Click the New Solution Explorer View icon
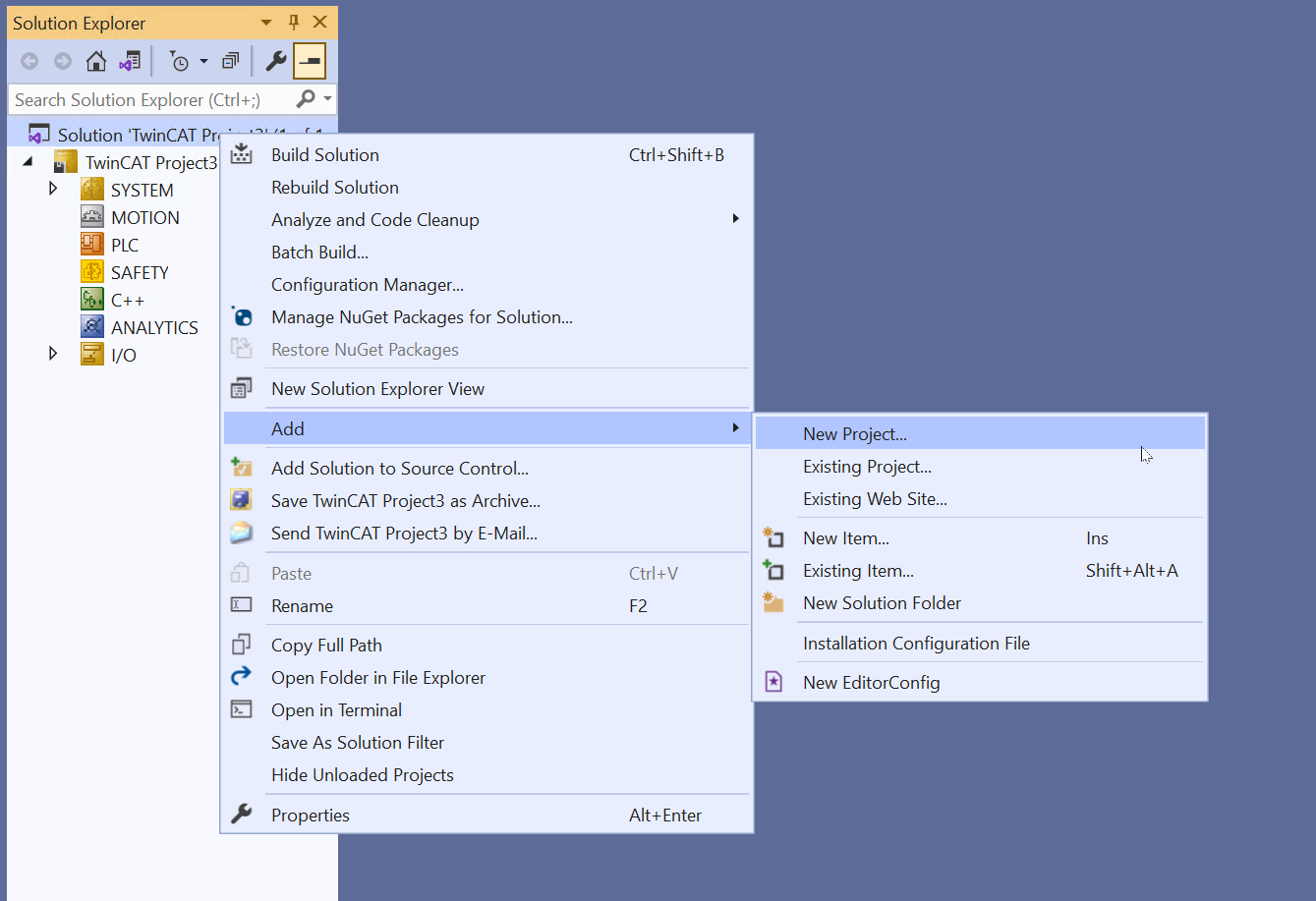This screenshot has height=901, width=1316. [x=241, y=388]
